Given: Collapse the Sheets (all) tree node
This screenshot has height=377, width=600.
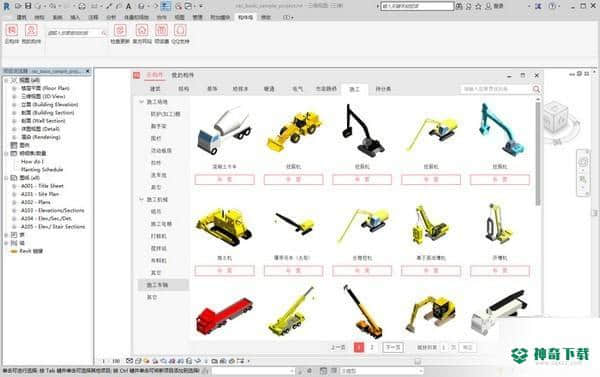Looking at the screenshot, I should pos(6,178).
